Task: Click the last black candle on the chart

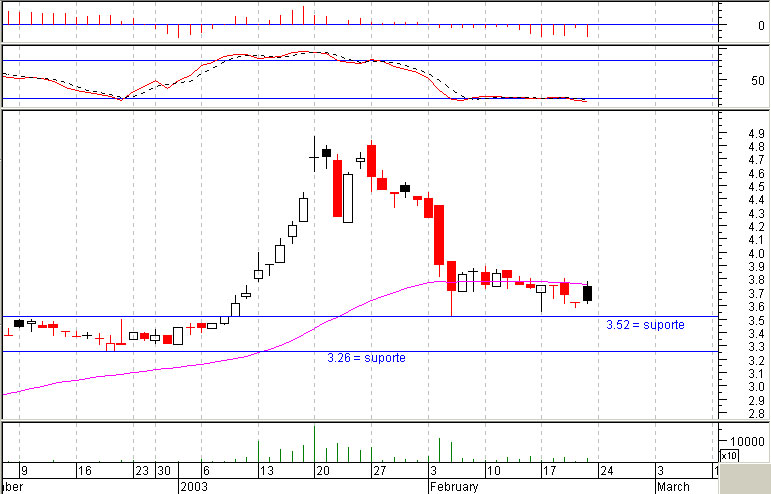Action: 587,293
